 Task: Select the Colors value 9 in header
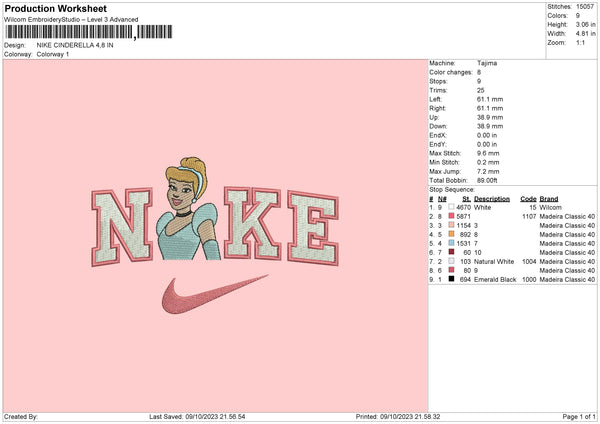tap(578, 16)
